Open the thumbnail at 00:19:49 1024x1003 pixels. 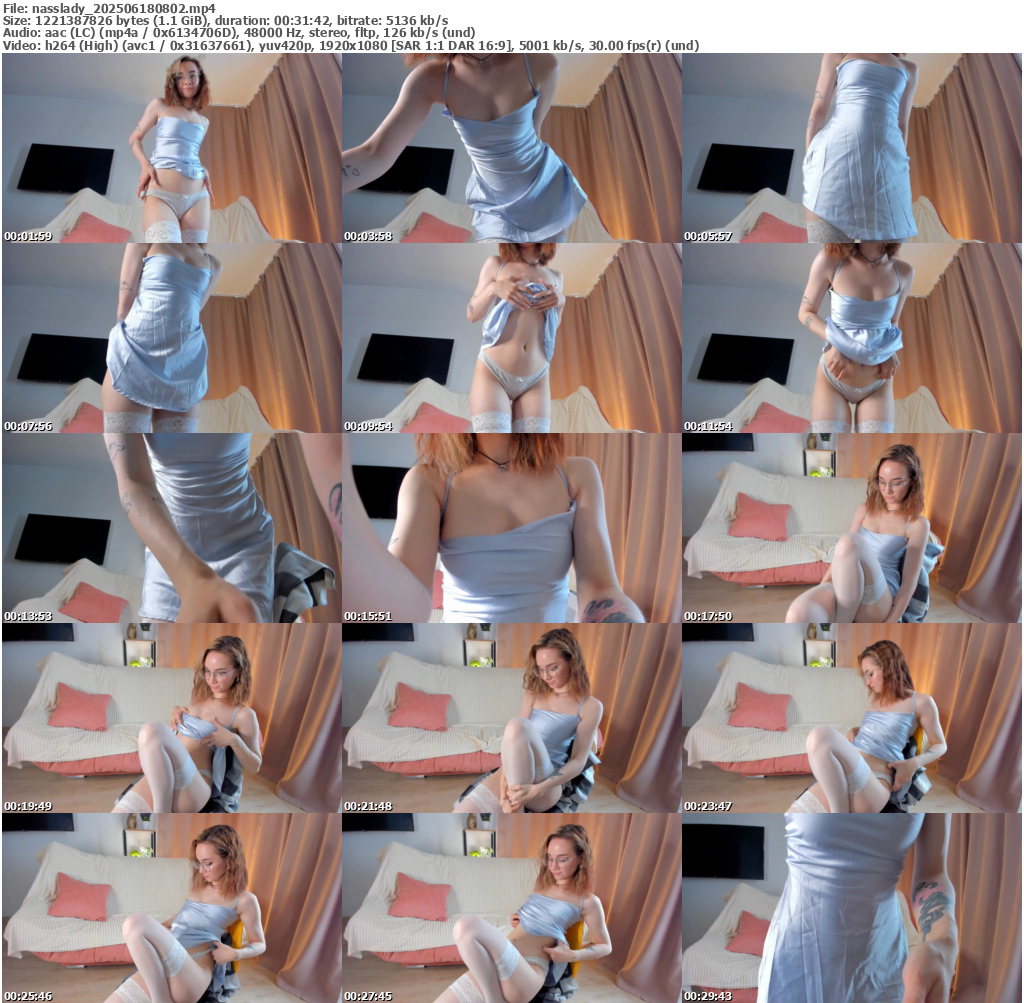pyautogui.click(x=171, y=718)
